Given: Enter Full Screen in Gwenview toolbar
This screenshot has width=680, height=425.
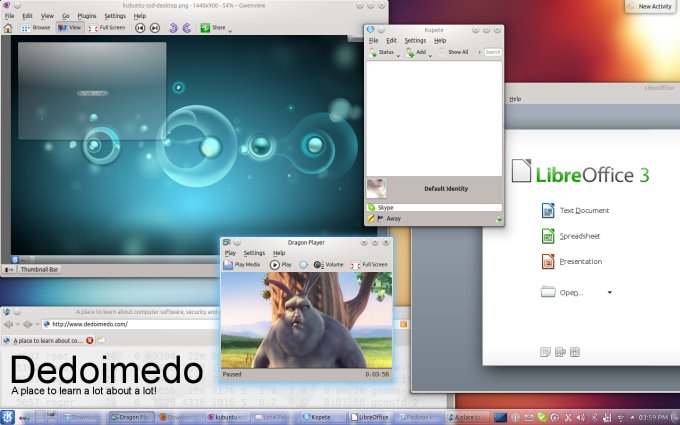Looking at the screenshot, I should [x=107, y=28].
